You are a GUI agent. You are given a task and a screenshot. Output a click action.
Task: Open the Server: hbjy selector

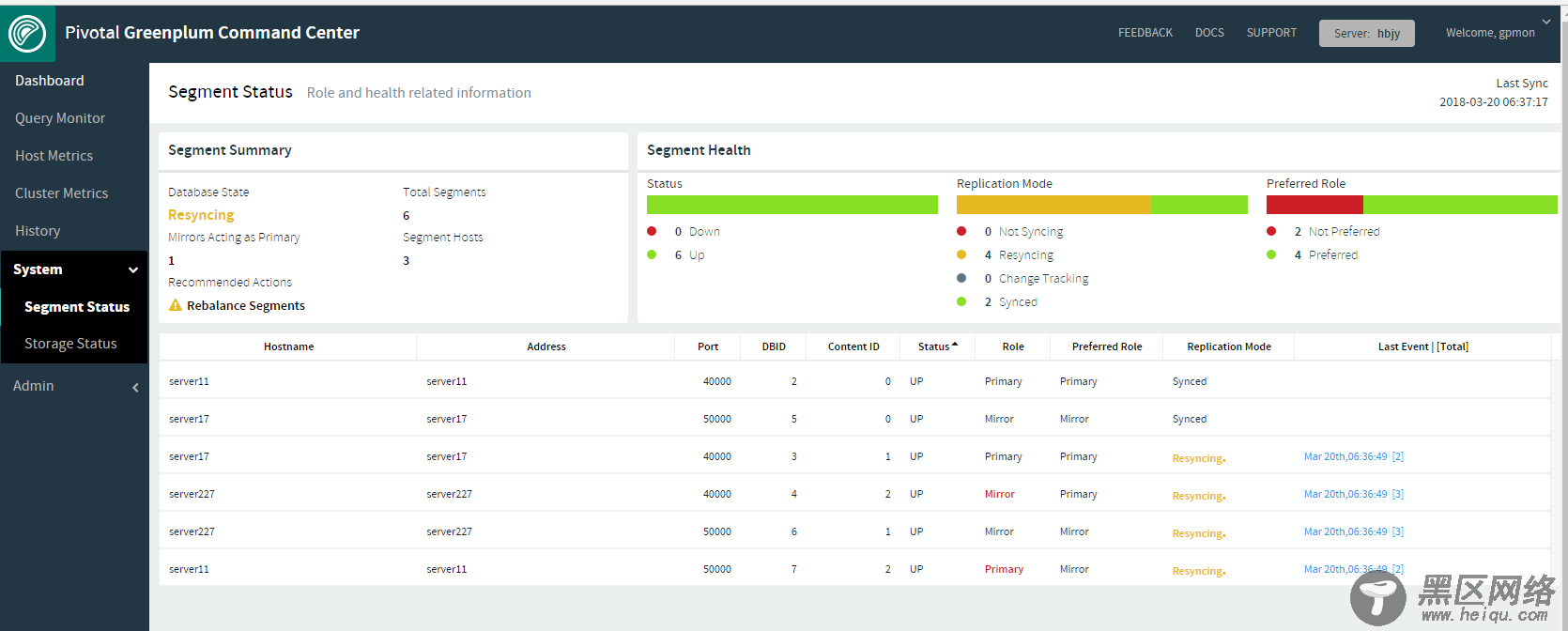pyautogui.click(x=1367, y=33)
